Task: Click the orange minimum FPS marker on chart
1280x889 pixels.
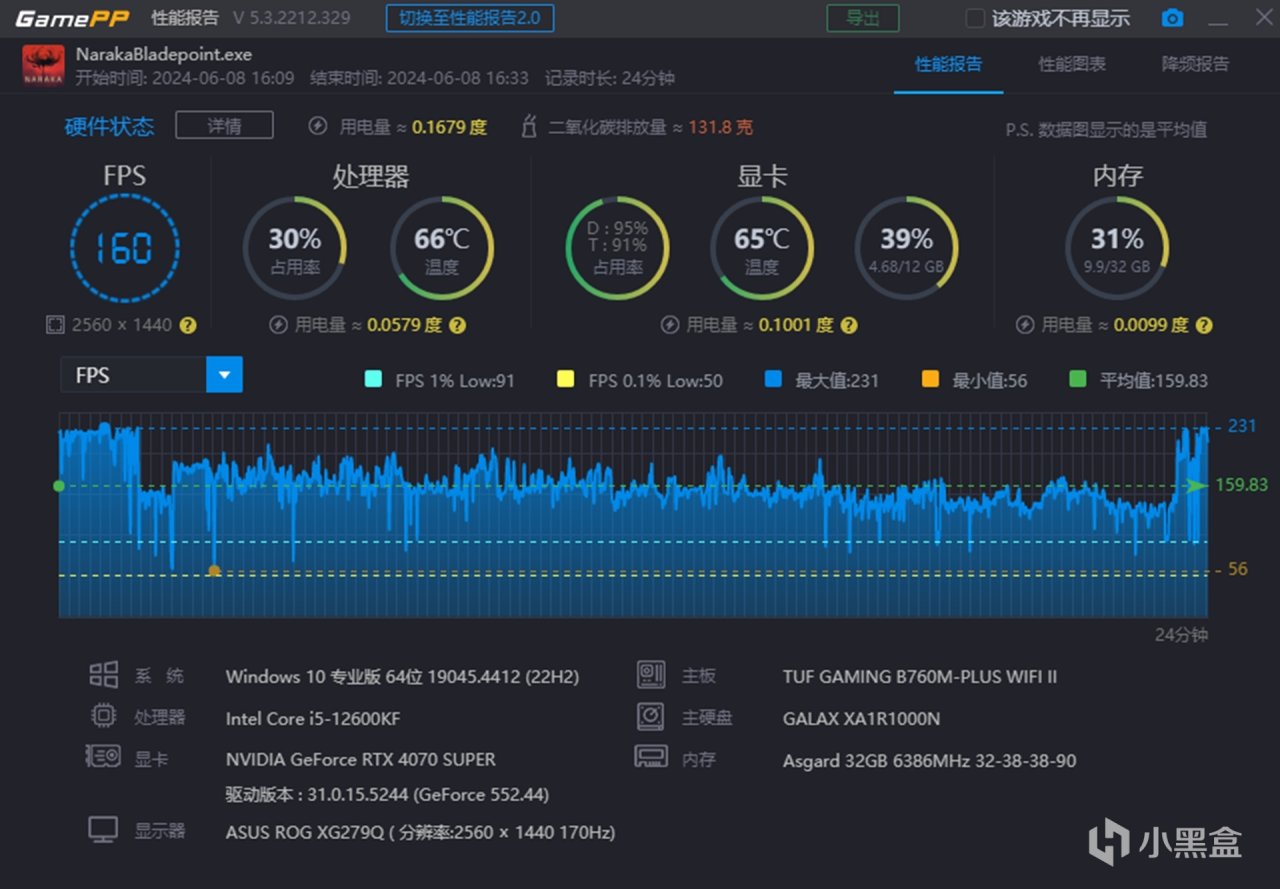Action: tap(214, 570)
